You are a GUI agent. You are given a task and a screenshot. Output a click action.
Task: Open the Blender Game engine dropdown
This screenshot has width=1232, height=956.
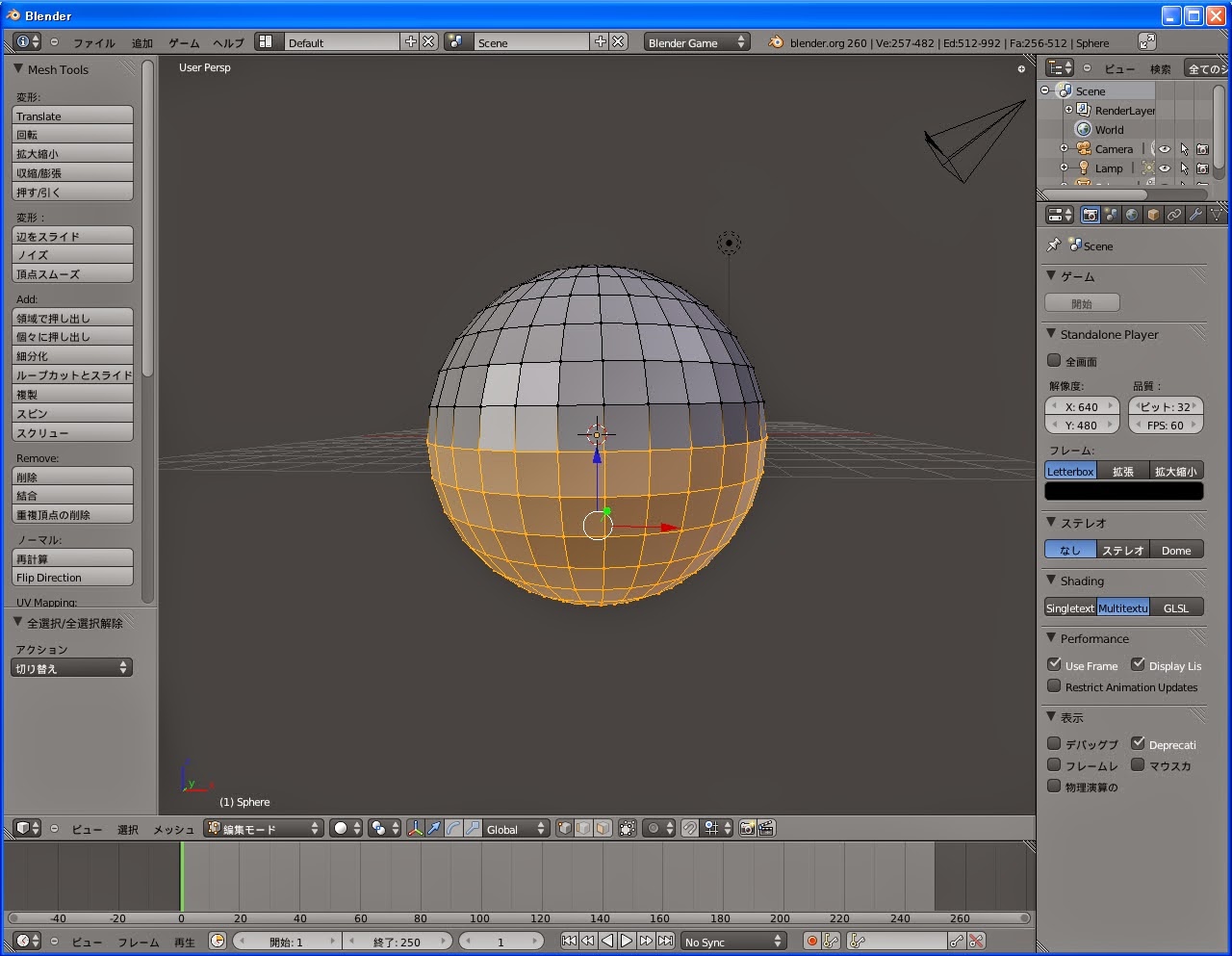(696, 42)
